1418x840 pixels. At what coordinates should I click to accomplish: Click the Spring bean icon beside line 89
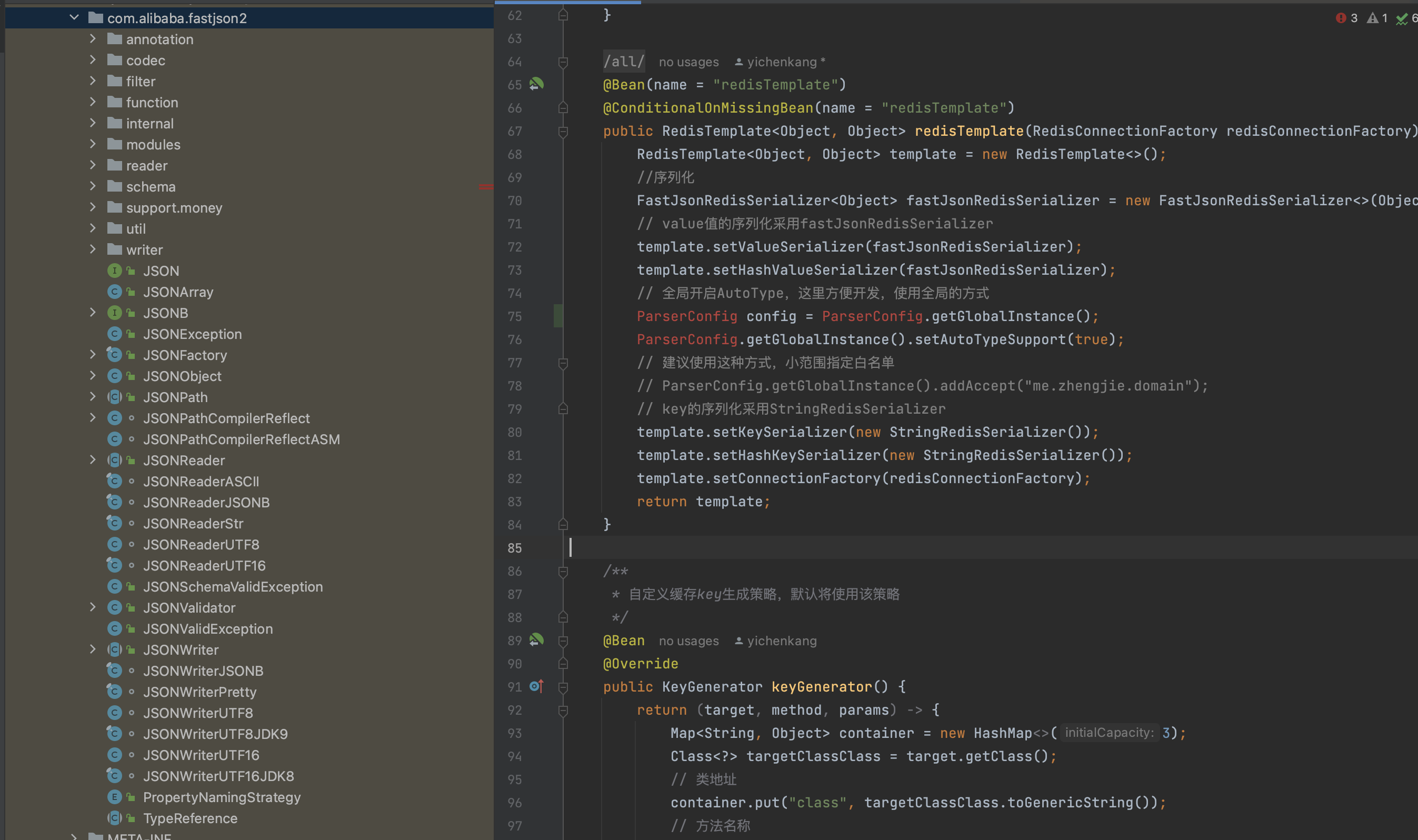(536, 640)
